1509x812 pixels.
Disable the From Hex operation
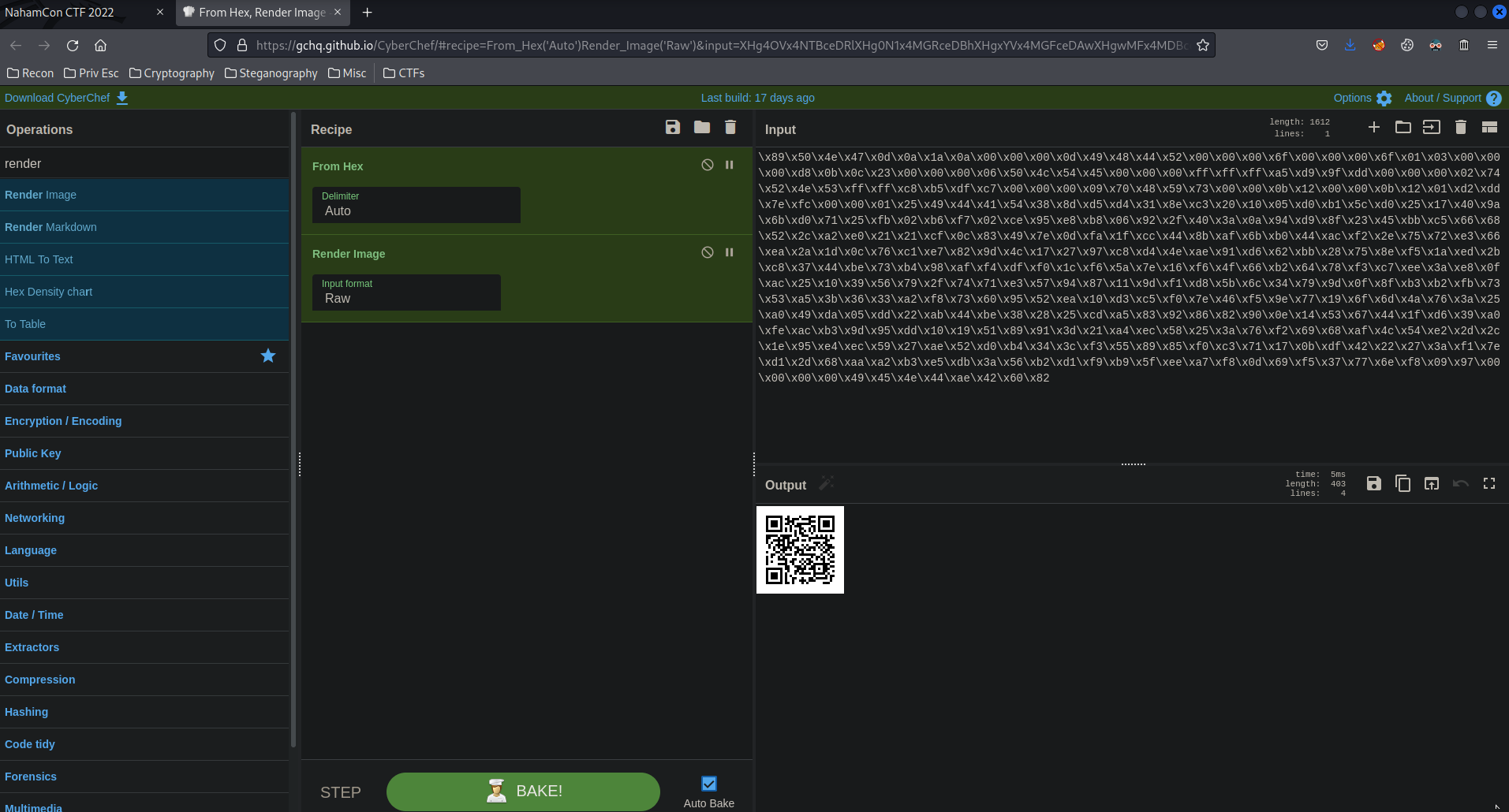point(708,165)
